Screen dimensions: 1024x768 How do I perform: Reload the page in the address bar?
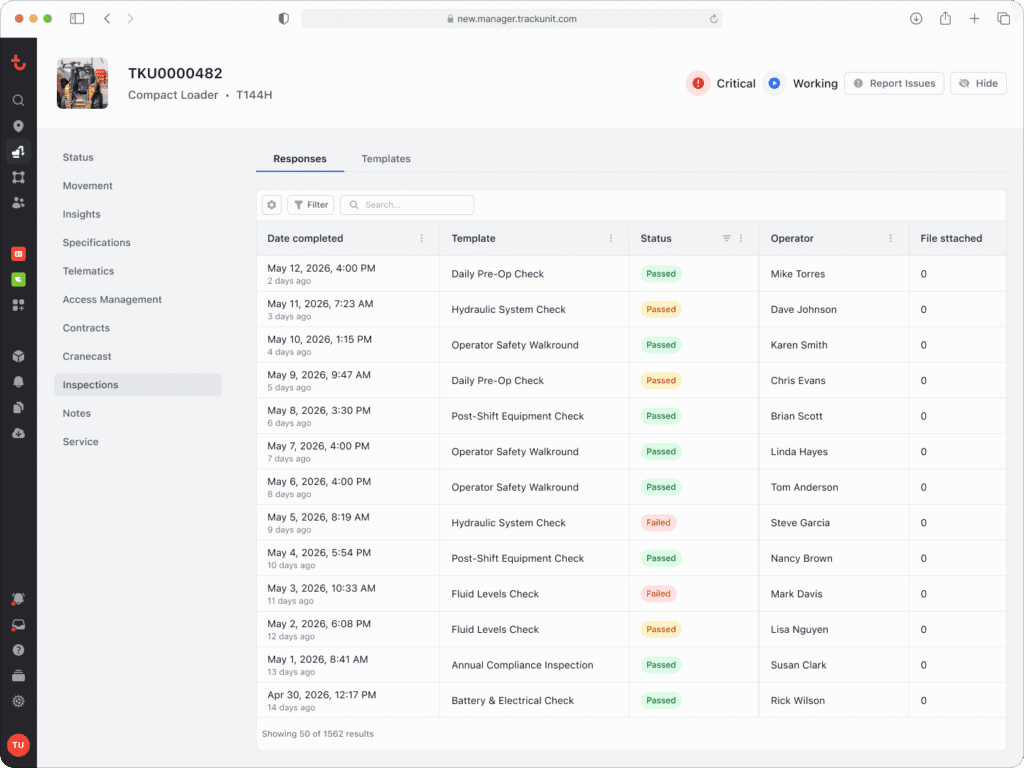pyautogui.click(x=714, y=19)
